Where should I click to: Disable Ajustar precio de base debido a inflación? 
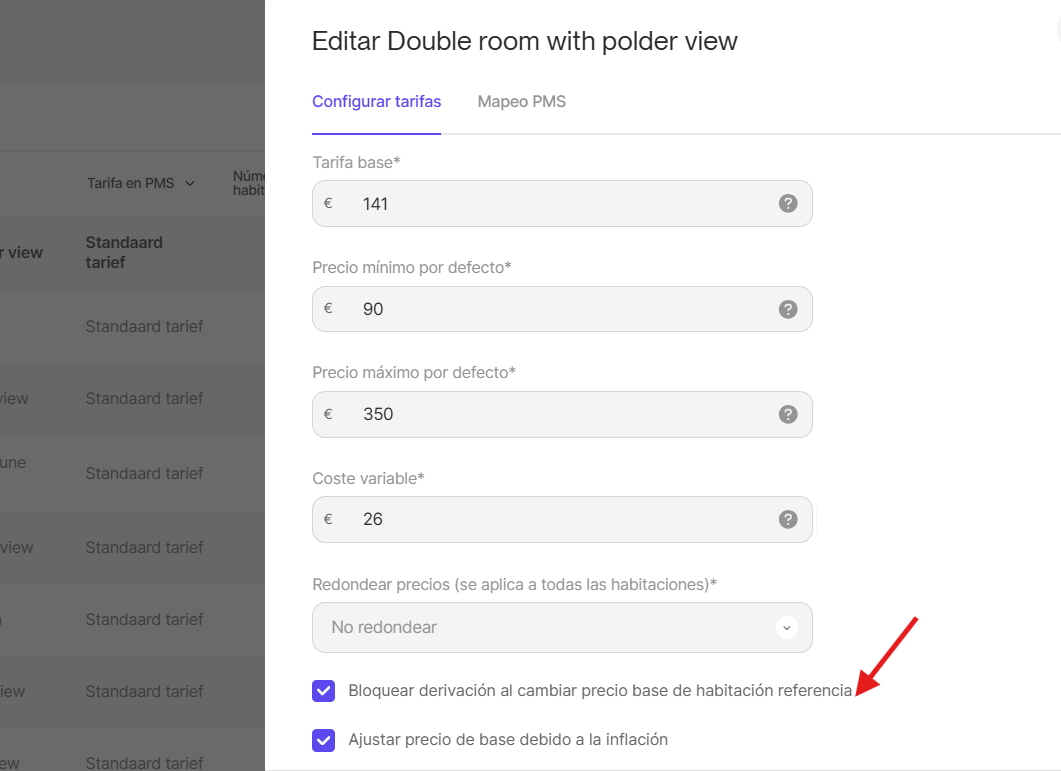(x=323, y=740)
